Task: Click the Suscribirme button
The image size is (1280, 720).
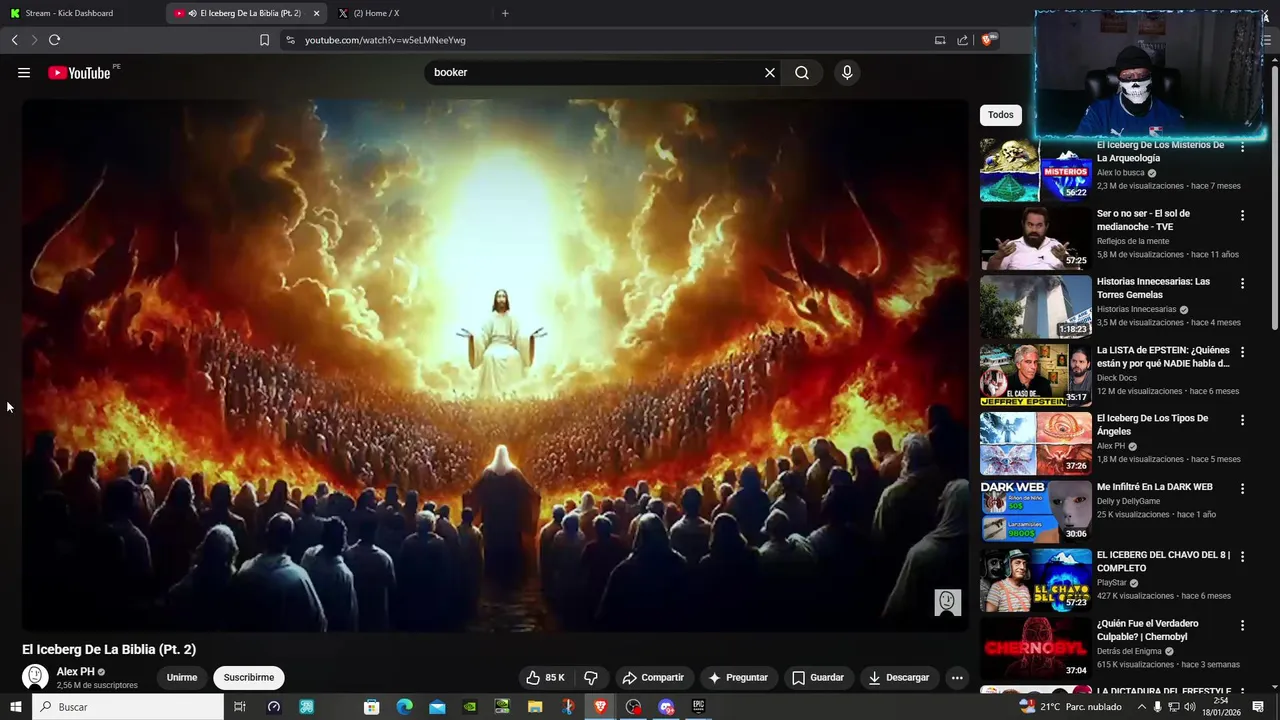Action: coord(249,677)
